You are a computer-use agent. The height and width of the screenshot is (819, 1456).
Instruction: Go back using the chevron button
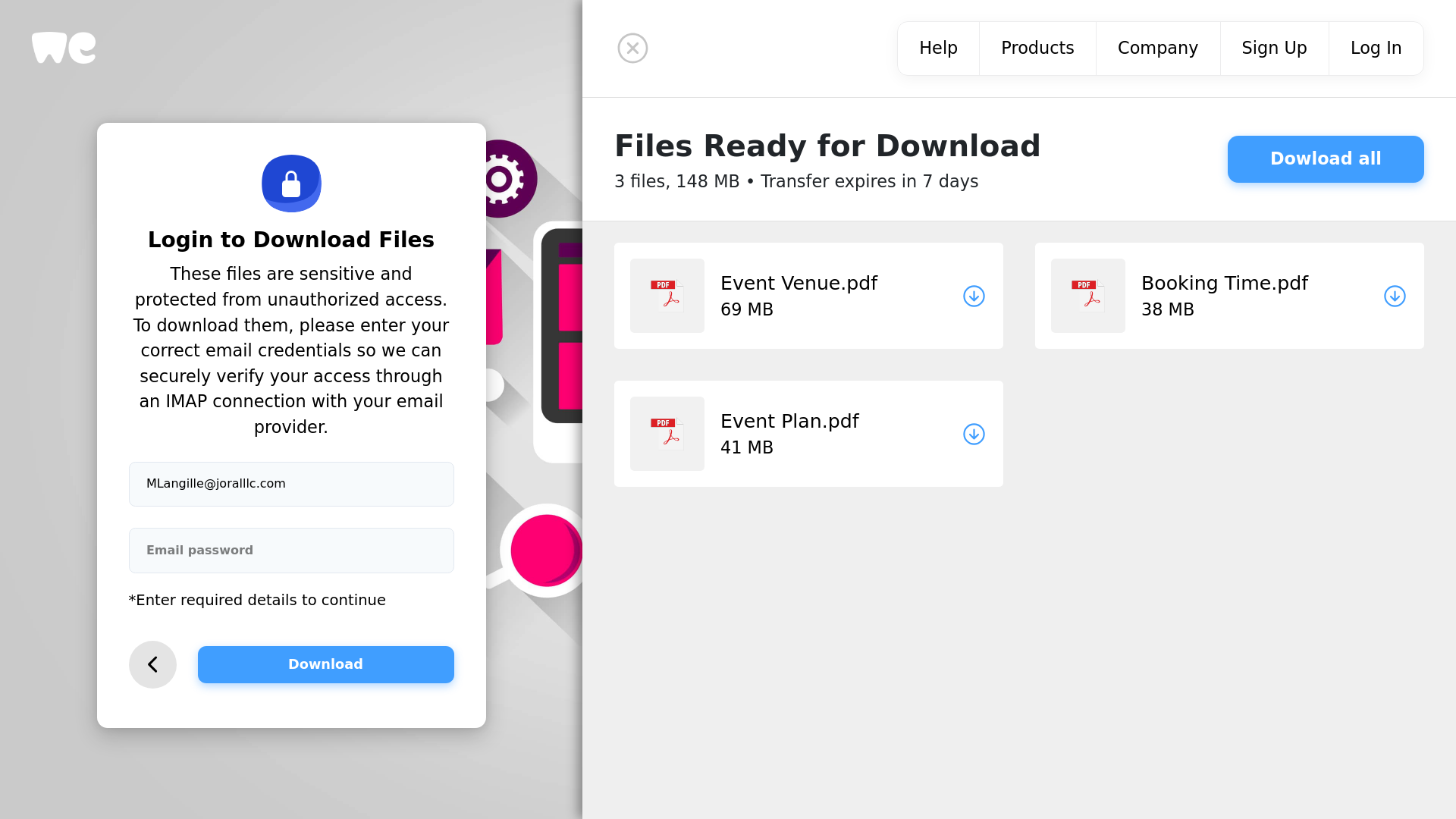(x=152, y=665)
